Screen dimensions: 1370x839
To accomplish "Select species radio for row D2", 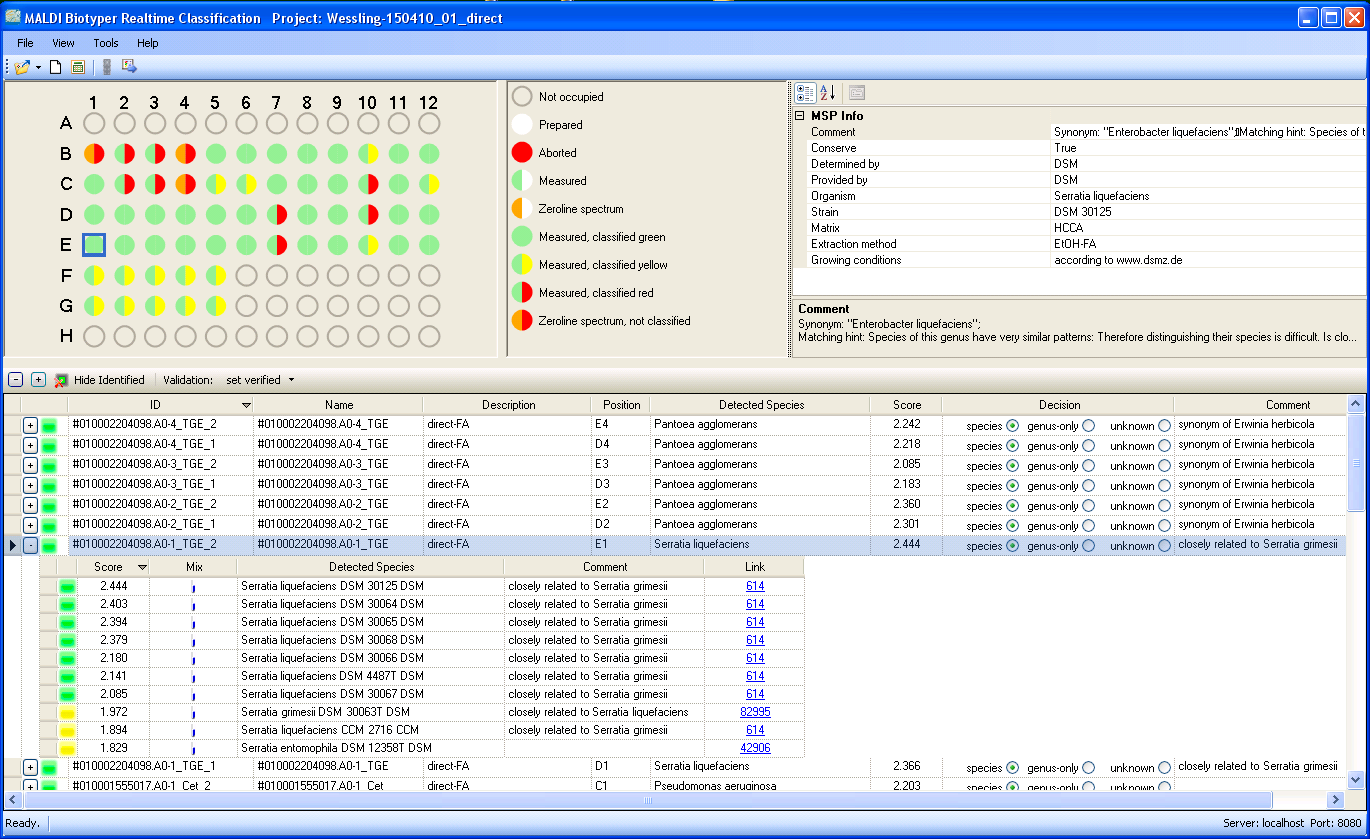I will (x=1013, y=526).
